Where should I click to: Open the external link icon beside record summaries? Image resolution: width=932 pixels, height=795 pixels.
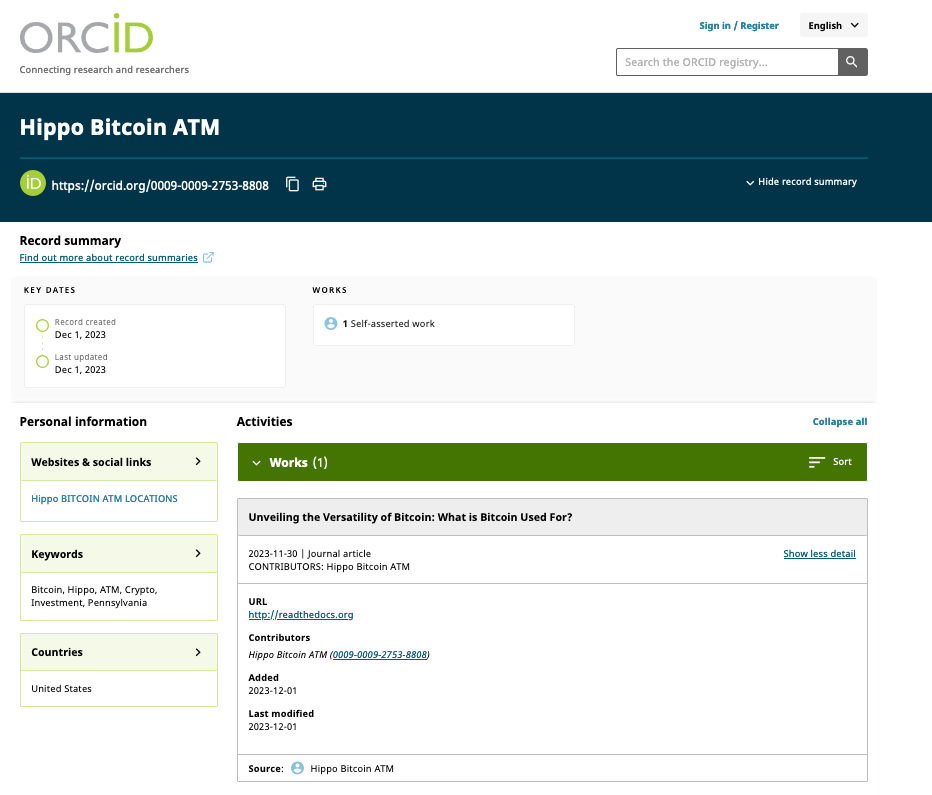click(208, 257)
